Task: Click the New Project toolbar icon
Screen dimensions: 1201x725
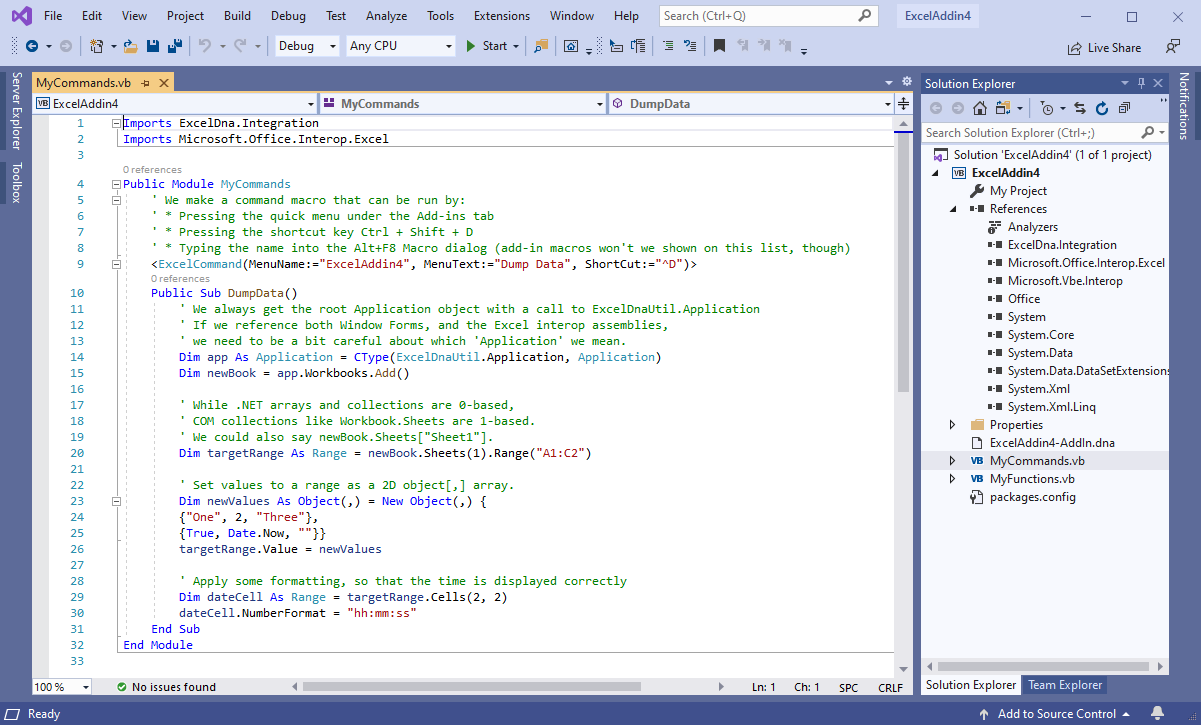Action: (x=97, y=46)
